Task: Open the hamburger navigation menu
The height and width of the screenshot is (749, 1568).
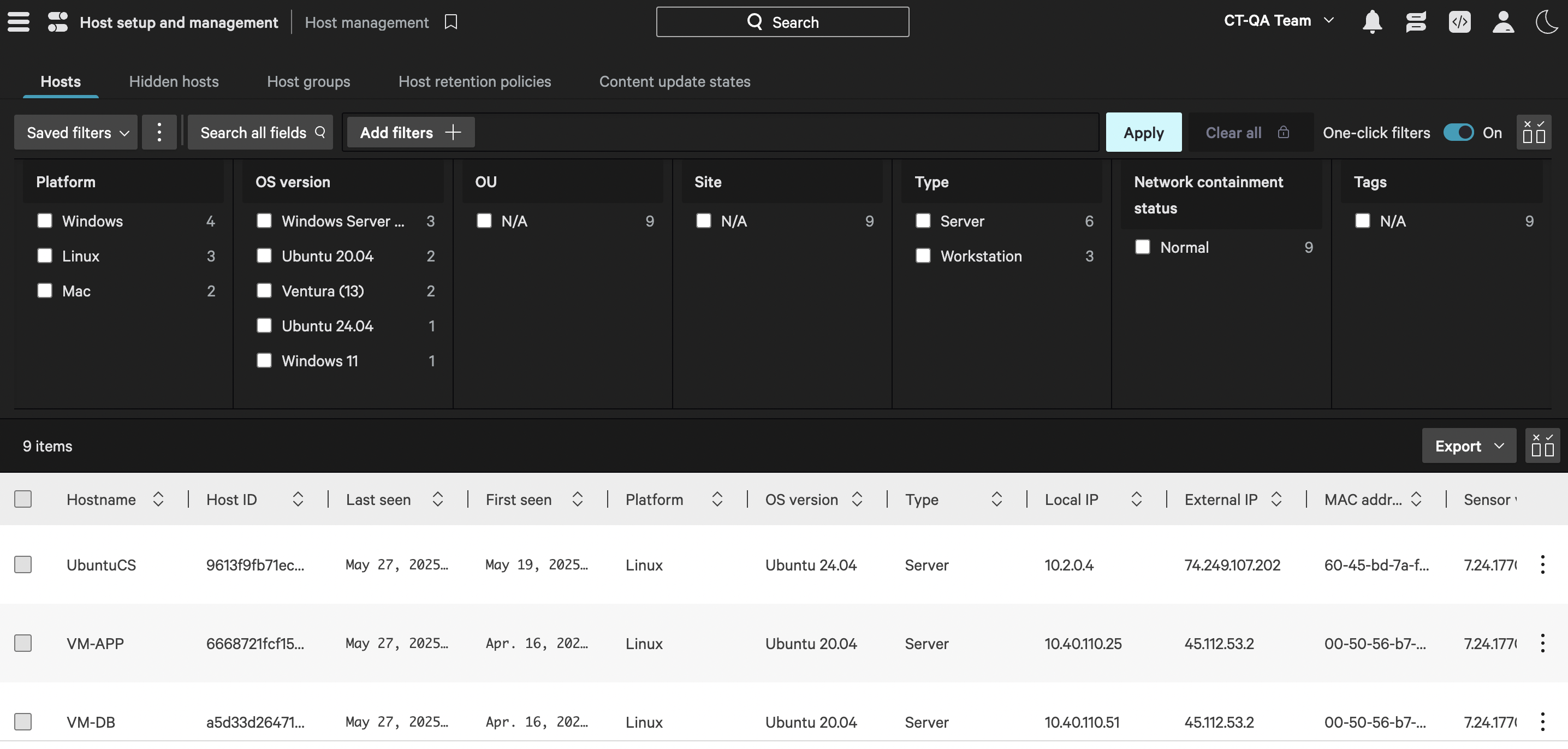Action: (18, 22)
